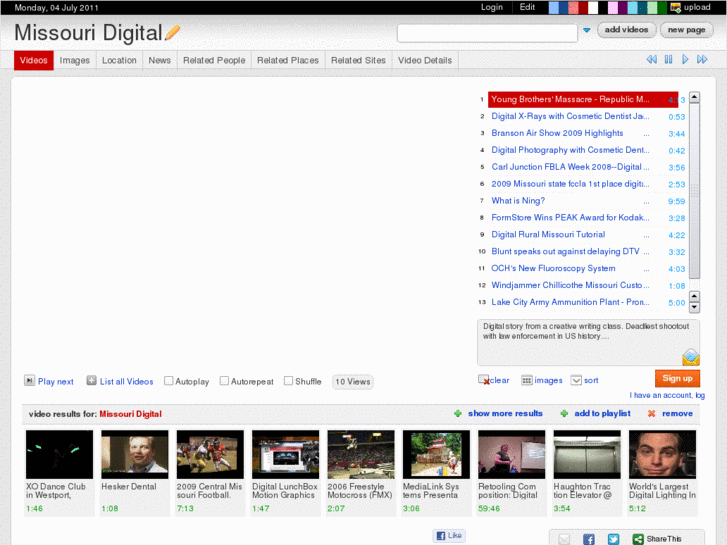The height and width of the screenshot is (545, 727).
Task: Select 'Young Brothers' Massacre' playlist entry
Action: pos(583,99)
